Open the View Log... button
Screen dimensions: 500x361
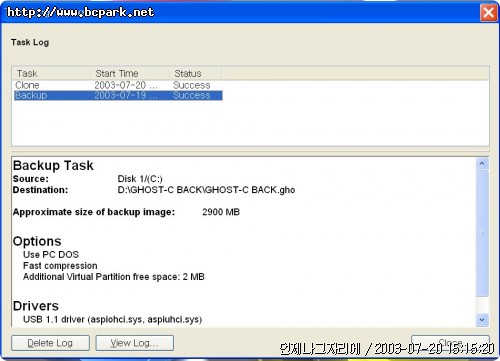tap(135, 343)
